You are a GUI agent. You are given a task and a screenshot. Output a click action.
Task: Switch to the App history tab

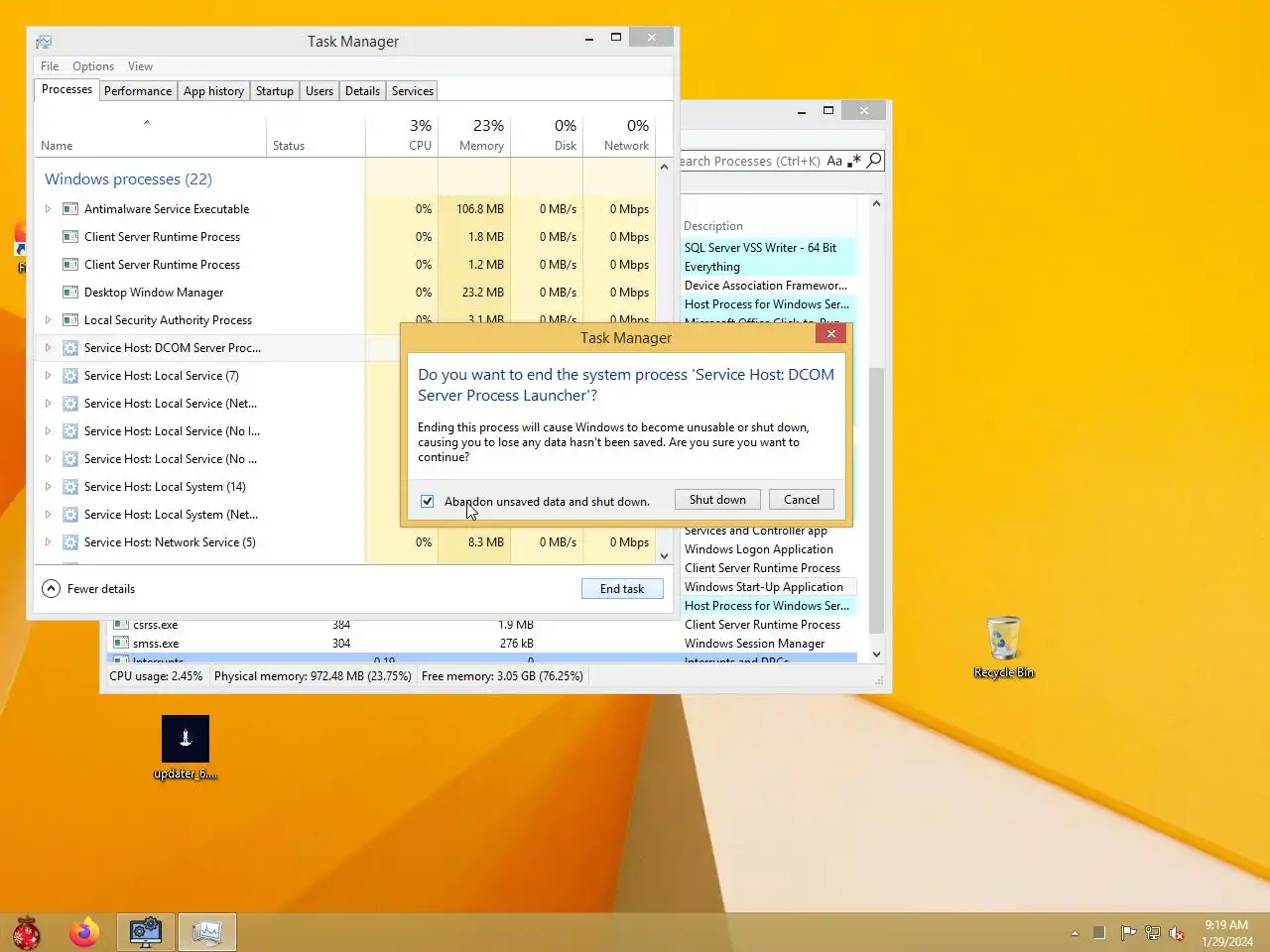(x=213, y=91)
